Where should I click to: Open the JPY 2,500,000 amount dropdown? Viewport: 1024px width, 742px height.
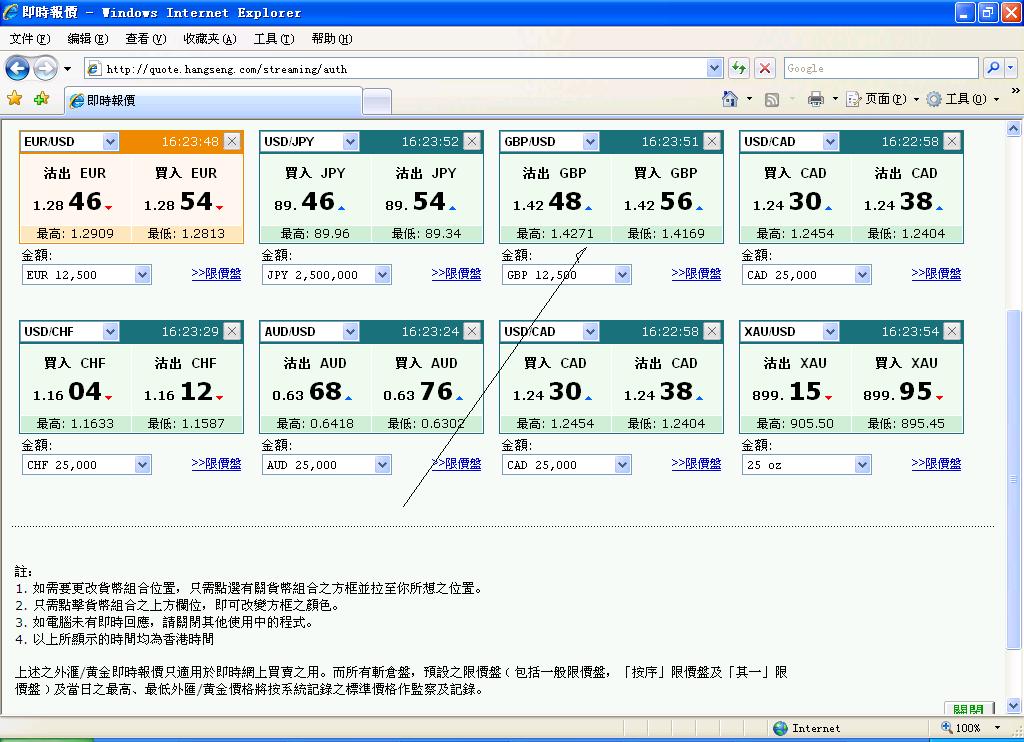tap(383, 275)
